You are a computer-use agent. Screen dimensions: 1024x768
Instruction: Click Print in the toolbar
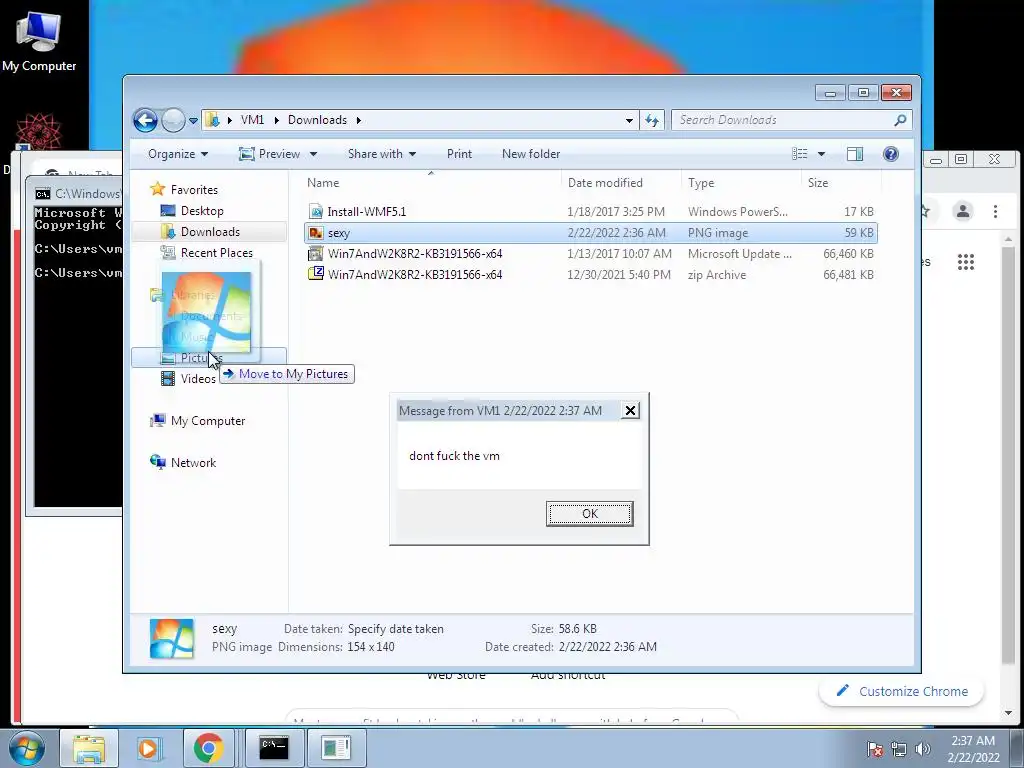(459, 154)
